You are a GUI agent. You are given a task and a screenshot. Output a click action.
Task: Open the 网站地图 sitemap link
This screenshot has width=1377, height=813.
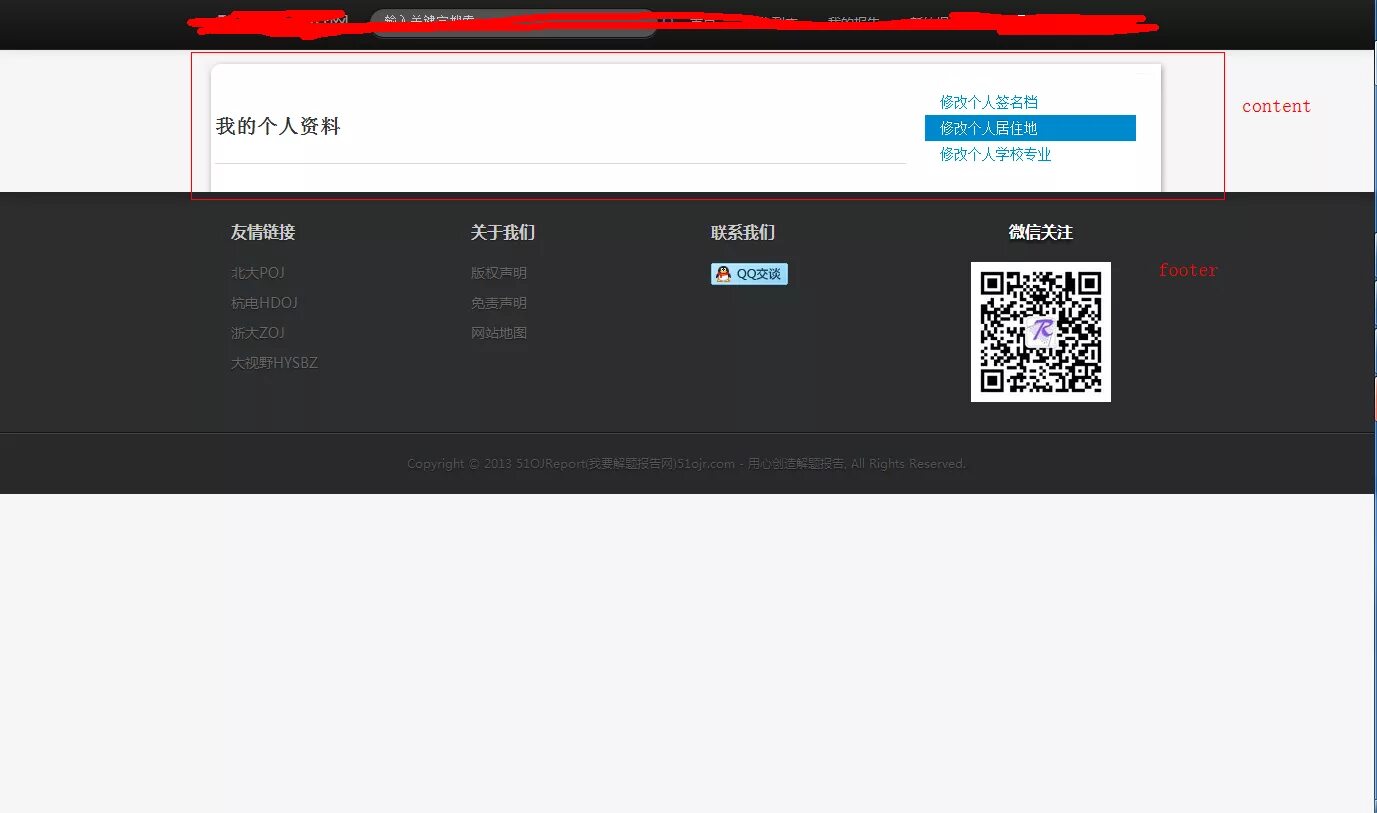pos(499,333)
